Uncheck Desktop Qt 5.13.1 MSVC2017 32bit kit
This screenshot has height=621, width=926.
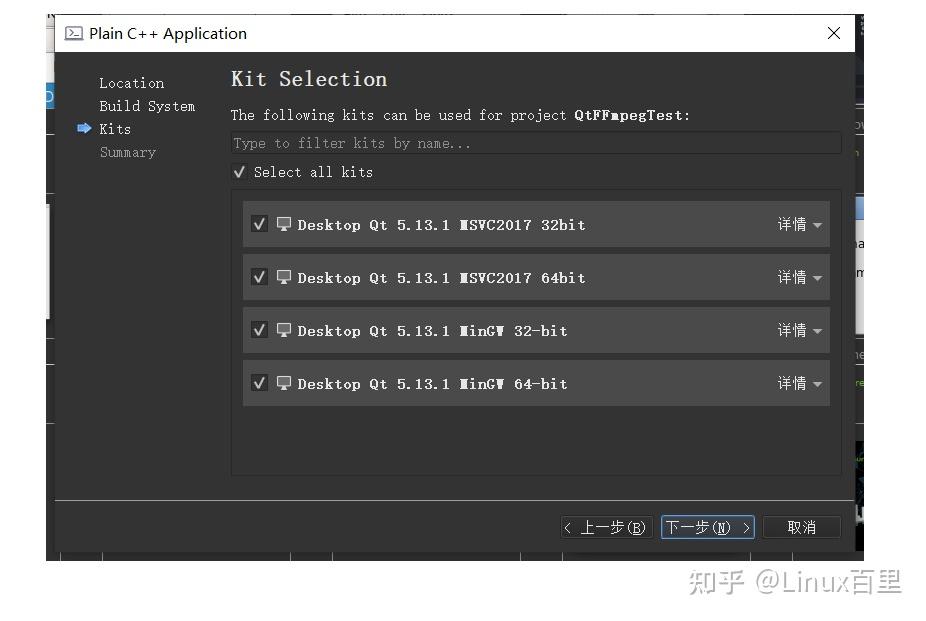(259, 224)
